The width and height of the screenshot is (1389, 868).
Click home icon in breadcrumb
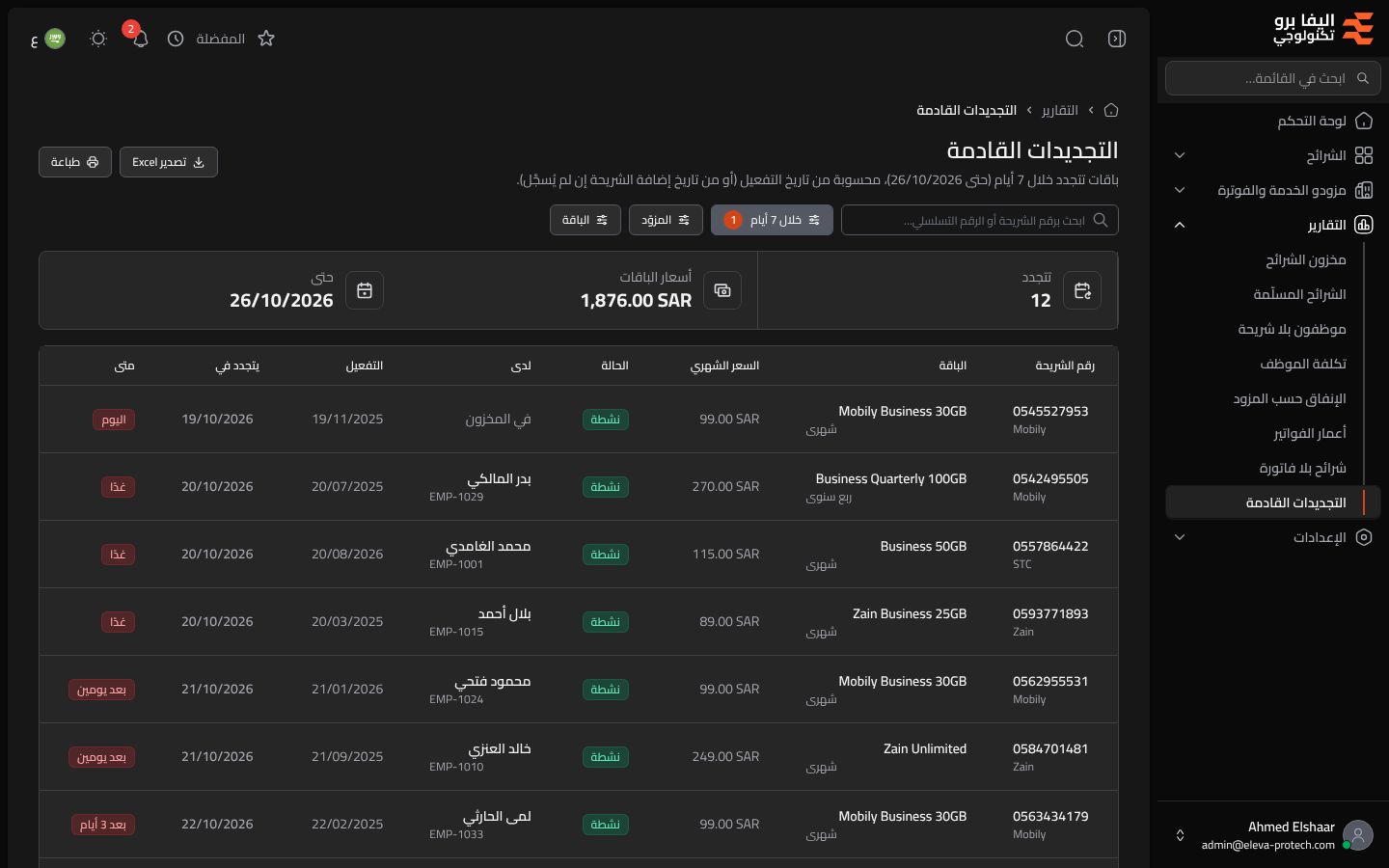click(x=1111, y=110)
